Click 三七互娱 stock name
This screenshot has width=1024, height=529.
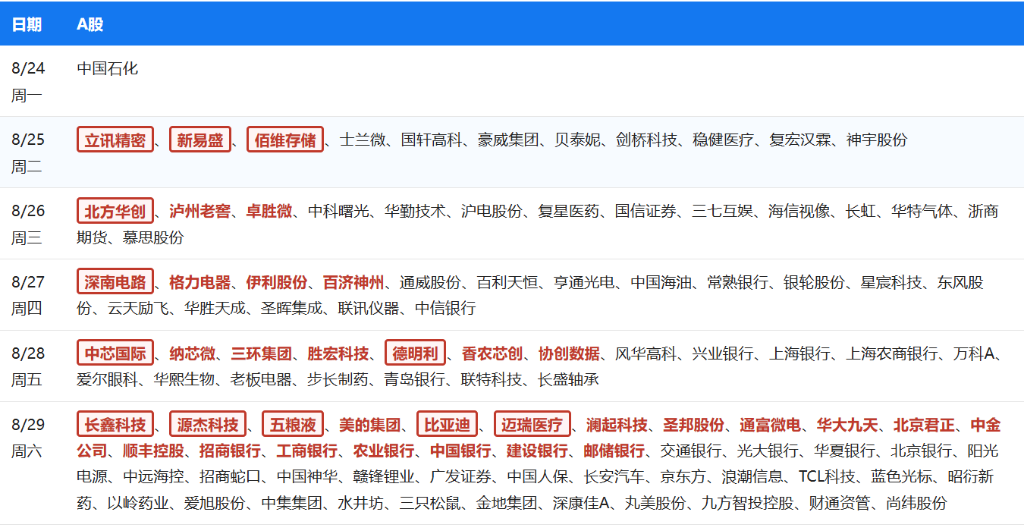pyautogui.click(x=722, y=211)
